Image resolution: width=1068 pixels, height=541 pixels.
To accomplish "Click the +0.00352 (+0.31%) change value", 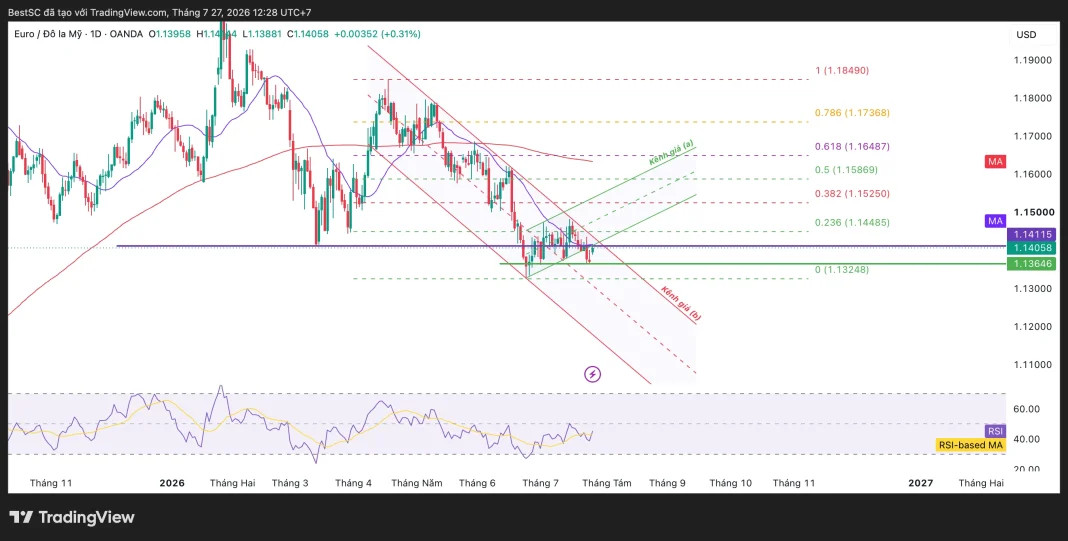I will tap(377, 34).
